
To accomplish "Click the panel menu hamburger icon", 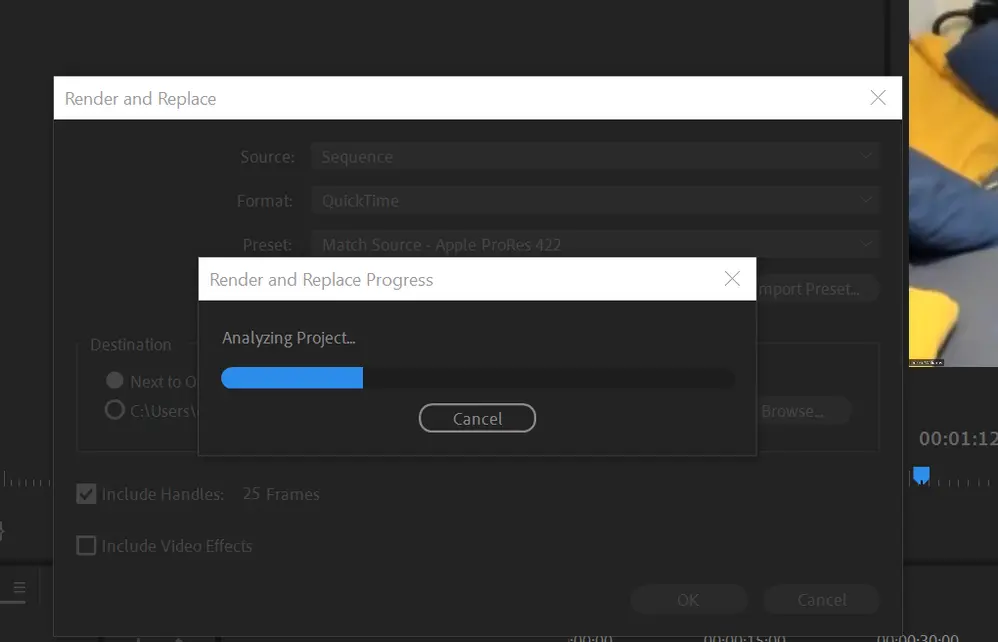I will tap(19, 589).
